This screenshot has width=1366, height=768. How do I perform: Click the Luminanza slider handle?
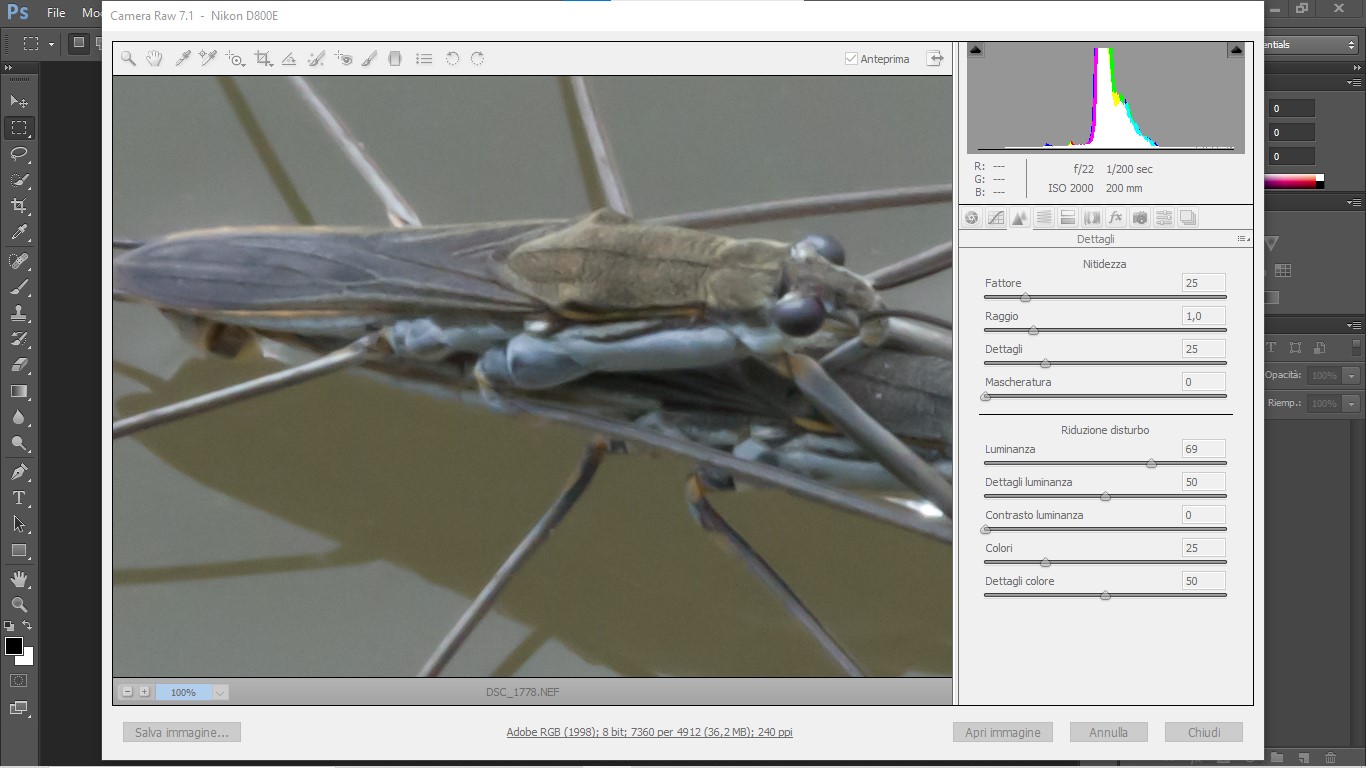click(x=1151, y=463)
